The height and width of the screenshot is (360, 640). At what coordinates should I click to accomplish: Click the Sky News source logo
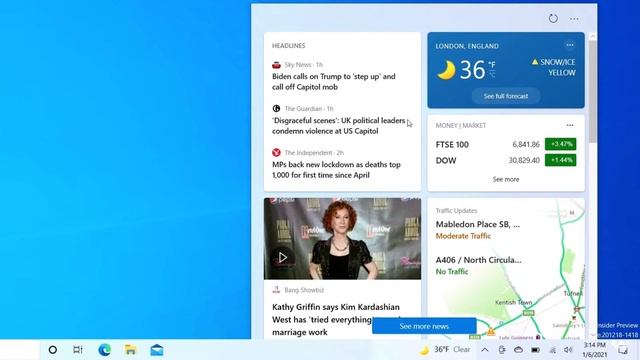pos(276,65)
